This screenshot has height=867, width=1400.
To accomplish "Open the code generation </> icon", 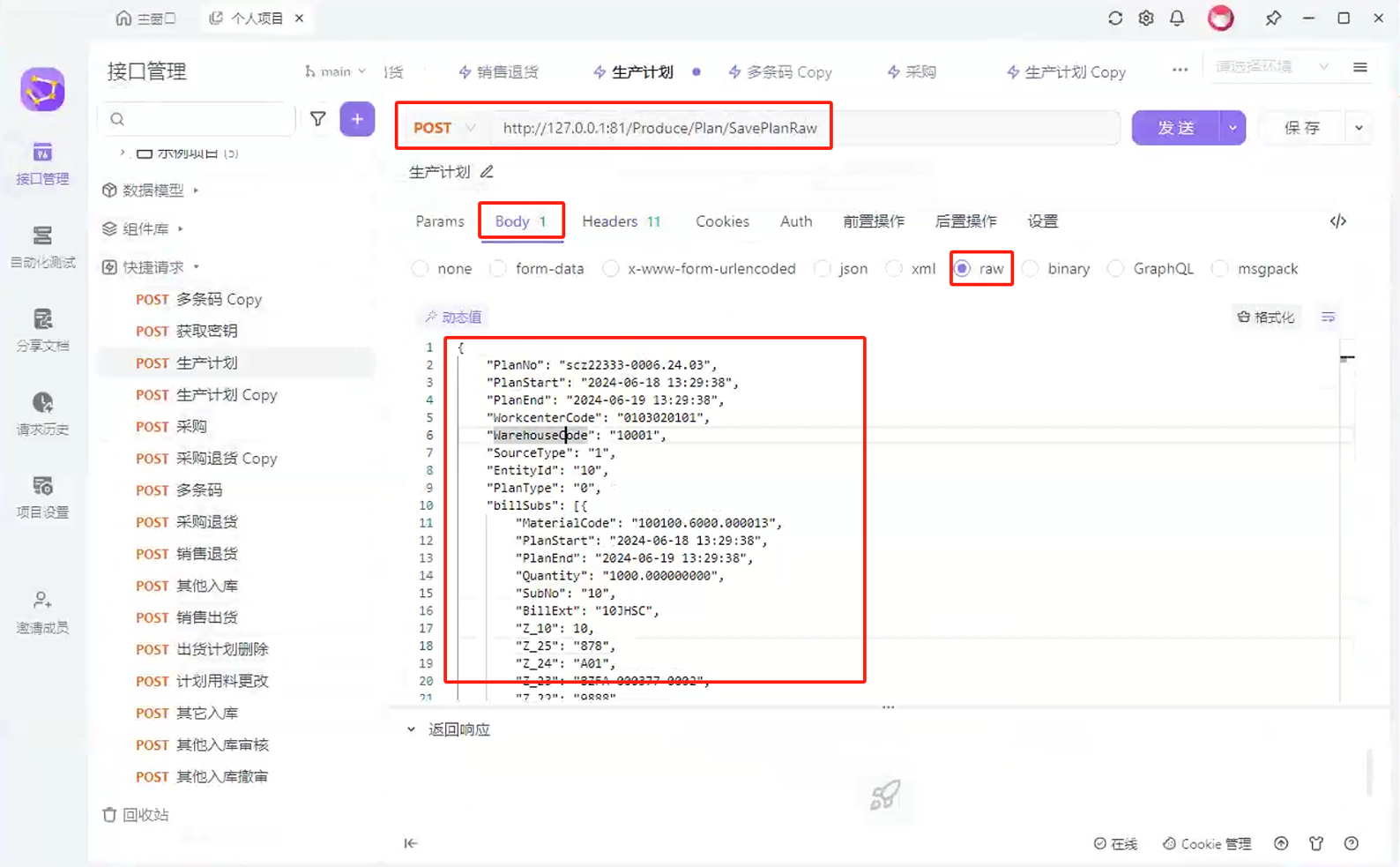I will (x=1337, y=221).
